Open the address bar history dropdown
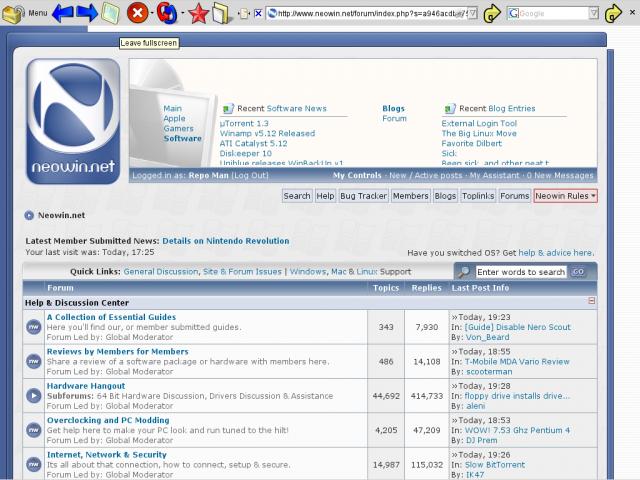Image resolution: width=640 pixels, height=480 pixels. 472,13
